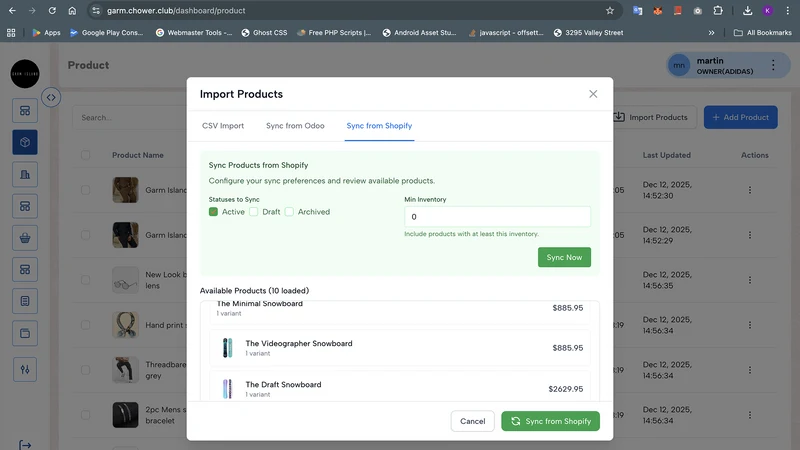Open actions menu for 14:52:29 row
The image size is (800, 450).
tap(749, 235)
